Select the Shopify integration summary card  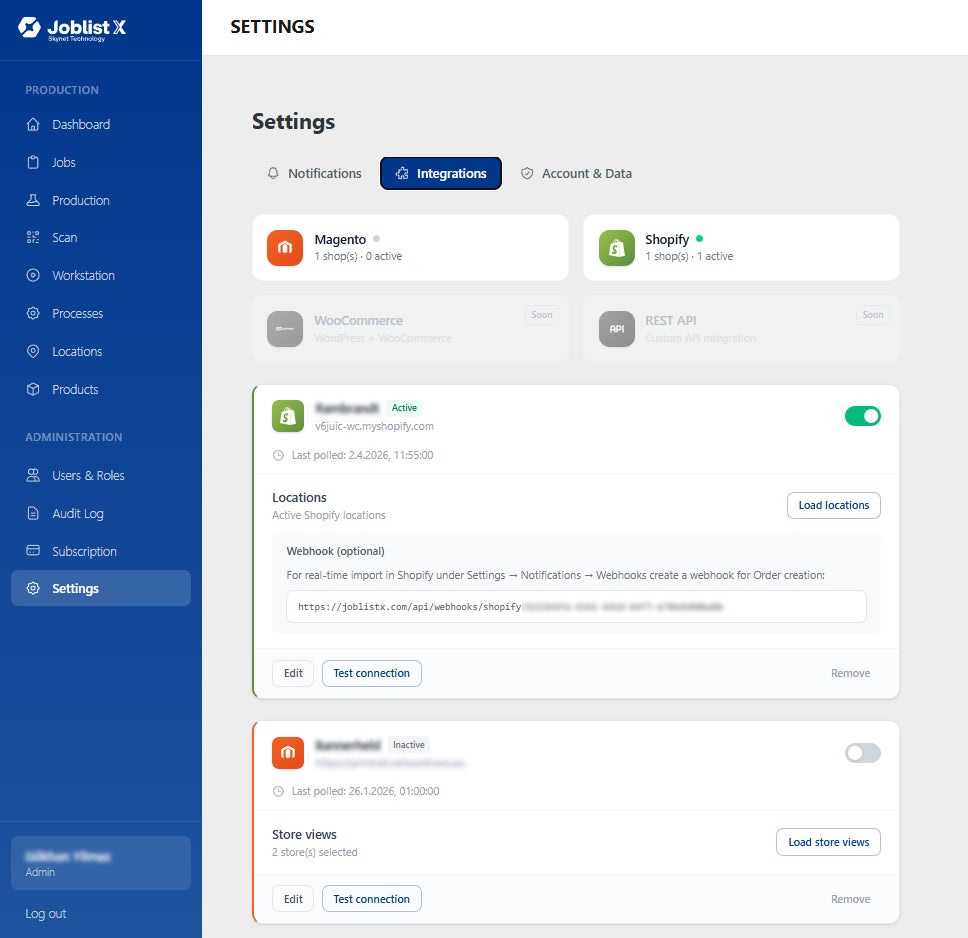point(741,248)
